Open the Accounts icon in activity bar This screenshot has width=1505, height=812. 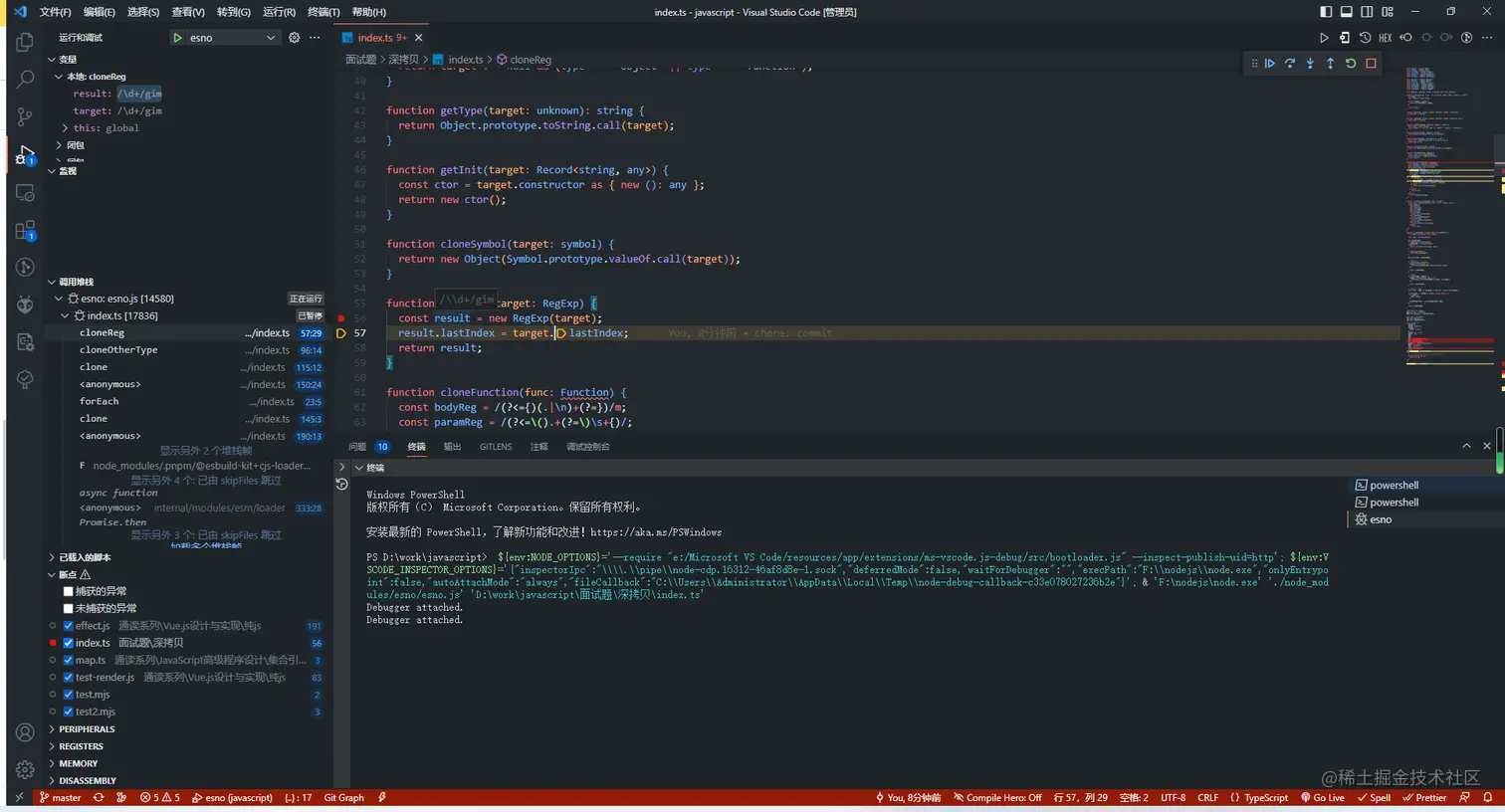(x=25, y=732)
